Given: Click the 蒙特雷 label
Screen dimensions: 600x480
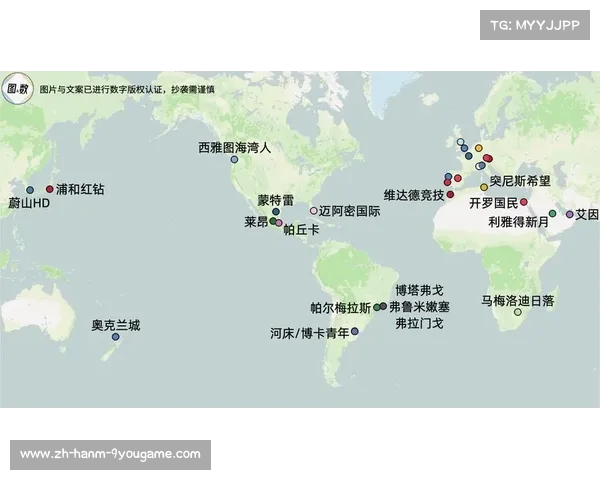Looking at the screenshot, I should (276, 200).
